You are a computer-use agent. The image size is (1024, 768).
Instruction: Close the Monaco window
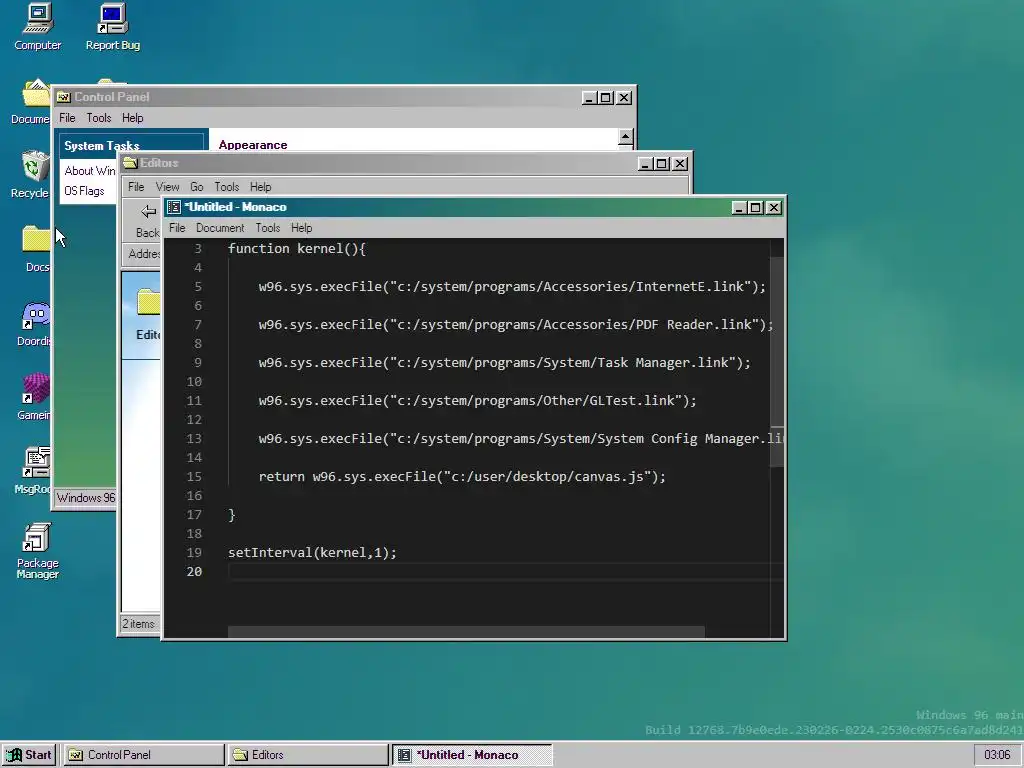(774, 208)
